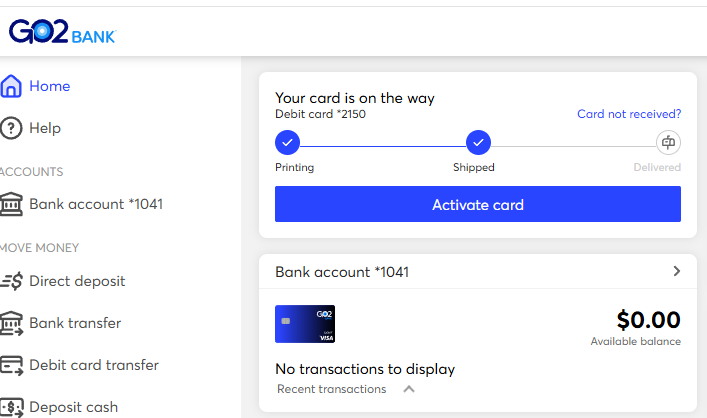Screen dimensions: 707x418
Task: Click the Debit card transfer icon
Action: 11,365
